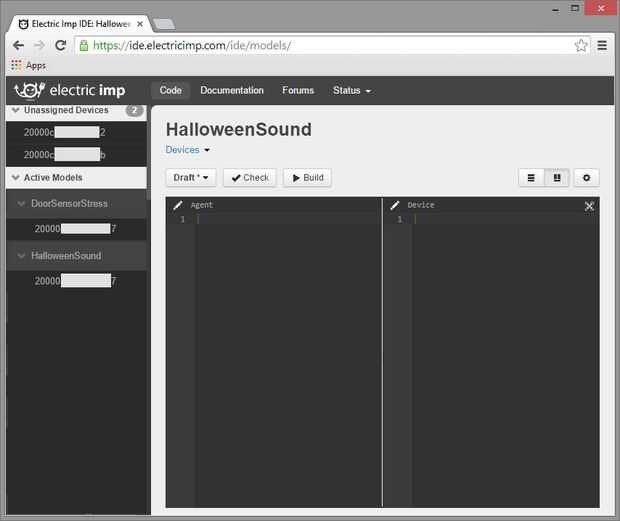620x521 pixels.
Task: Collapse the HalloweenSound model in sidebar
Action: [x=21, y=256]
